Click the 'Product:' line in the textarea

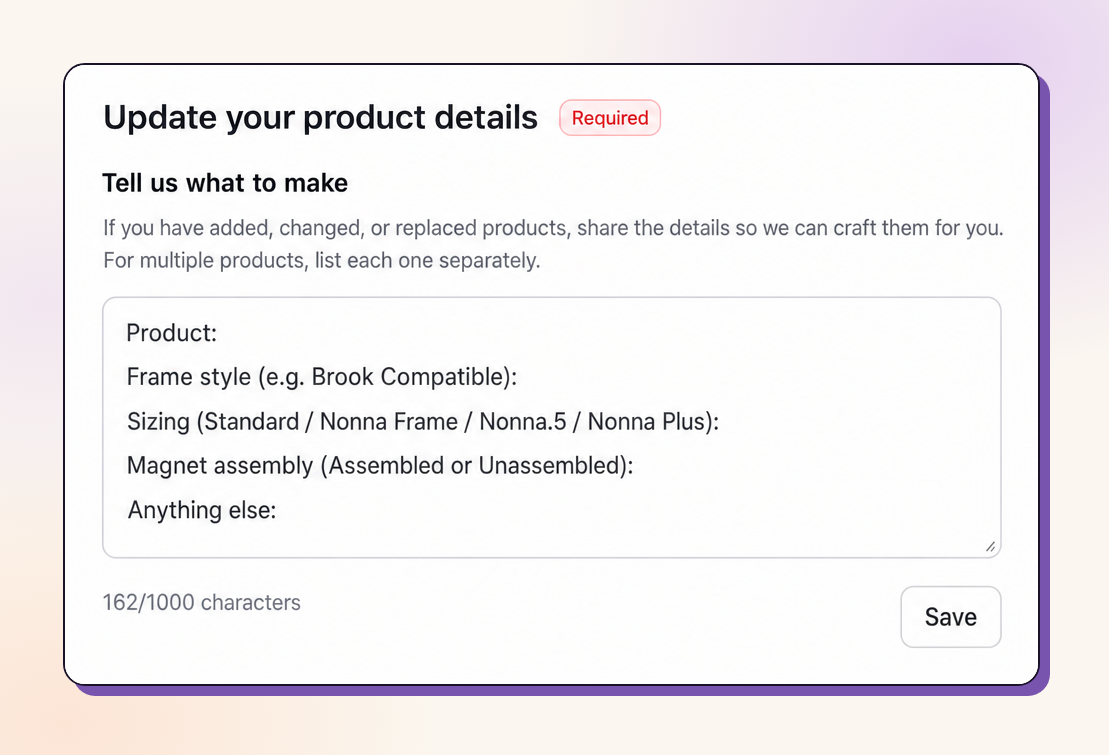point(172,333)
